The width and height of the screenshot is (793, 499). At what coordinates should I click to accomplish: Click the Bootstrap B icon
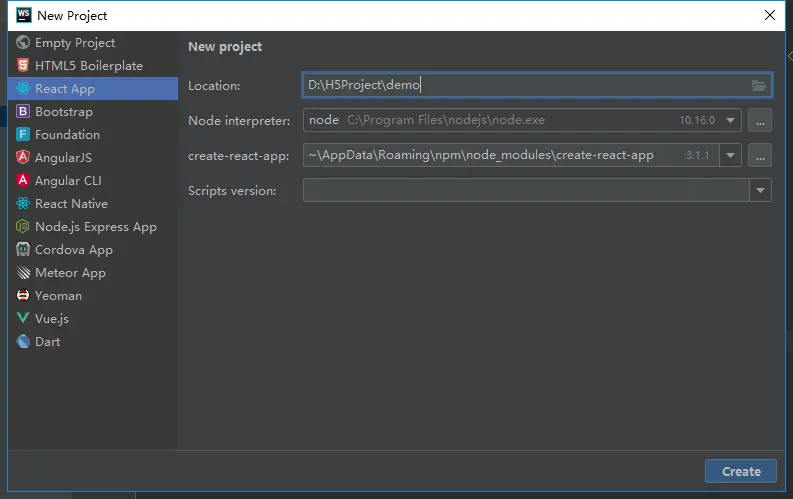23,111
